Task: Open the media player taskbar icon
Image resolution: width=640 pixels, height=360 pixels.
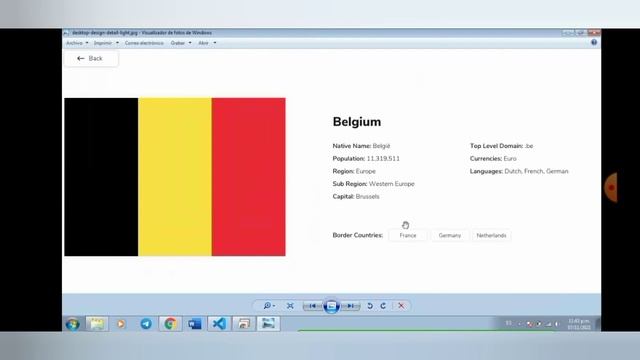Action: [121, 324]
